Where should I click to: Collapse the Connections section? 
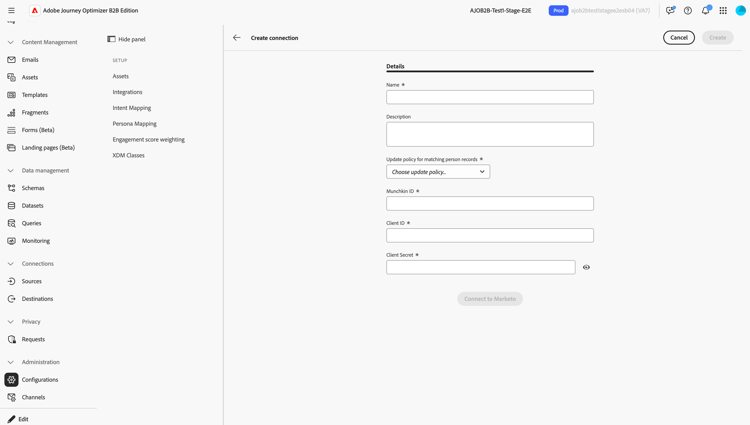click(11, 264)
